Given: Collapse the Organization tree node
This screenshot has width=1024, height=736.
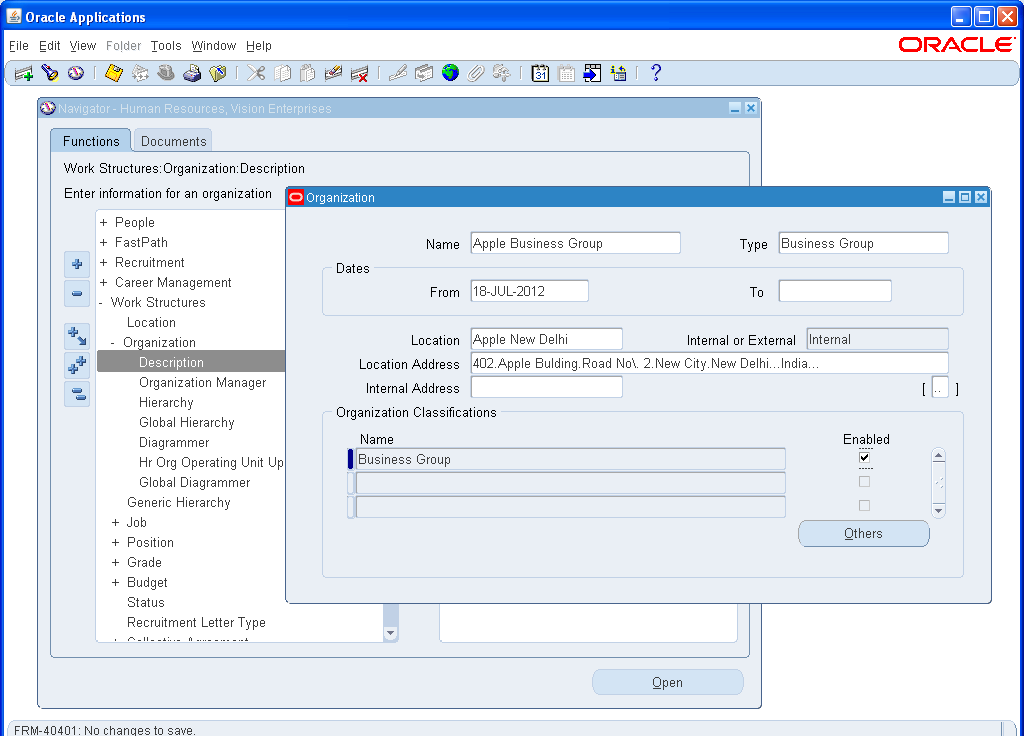Looking at the screenshot, I should tap(115, 342).
